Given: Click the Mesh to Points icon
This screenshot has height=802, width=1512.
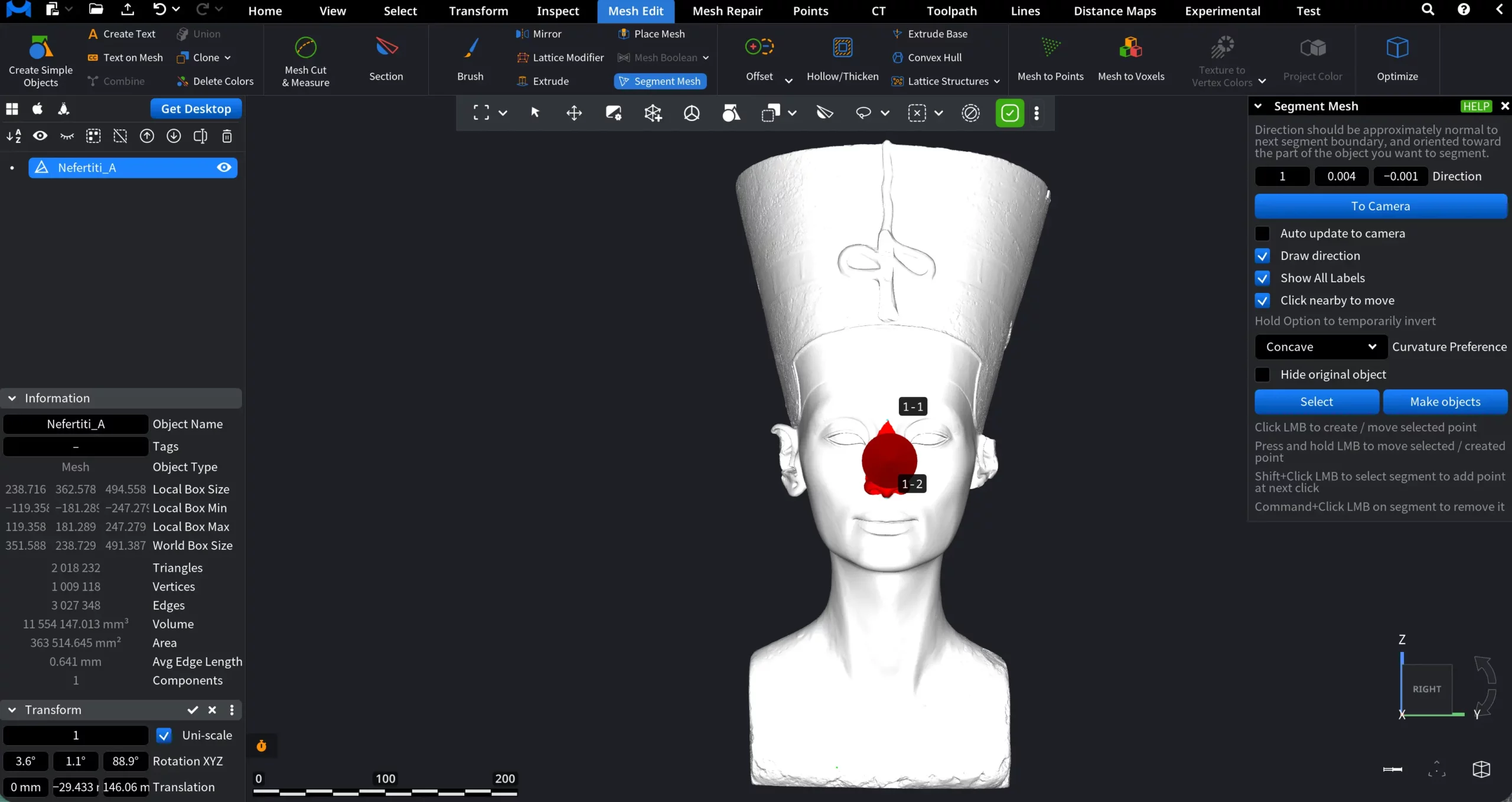Looking at the screenshot, I should pos(1050,47).
